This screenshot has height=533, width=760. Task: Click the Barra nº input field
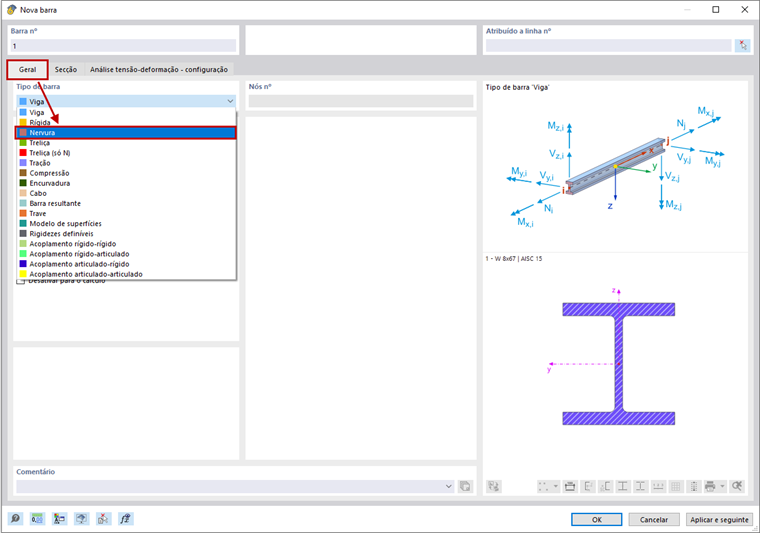click(123, 46)
